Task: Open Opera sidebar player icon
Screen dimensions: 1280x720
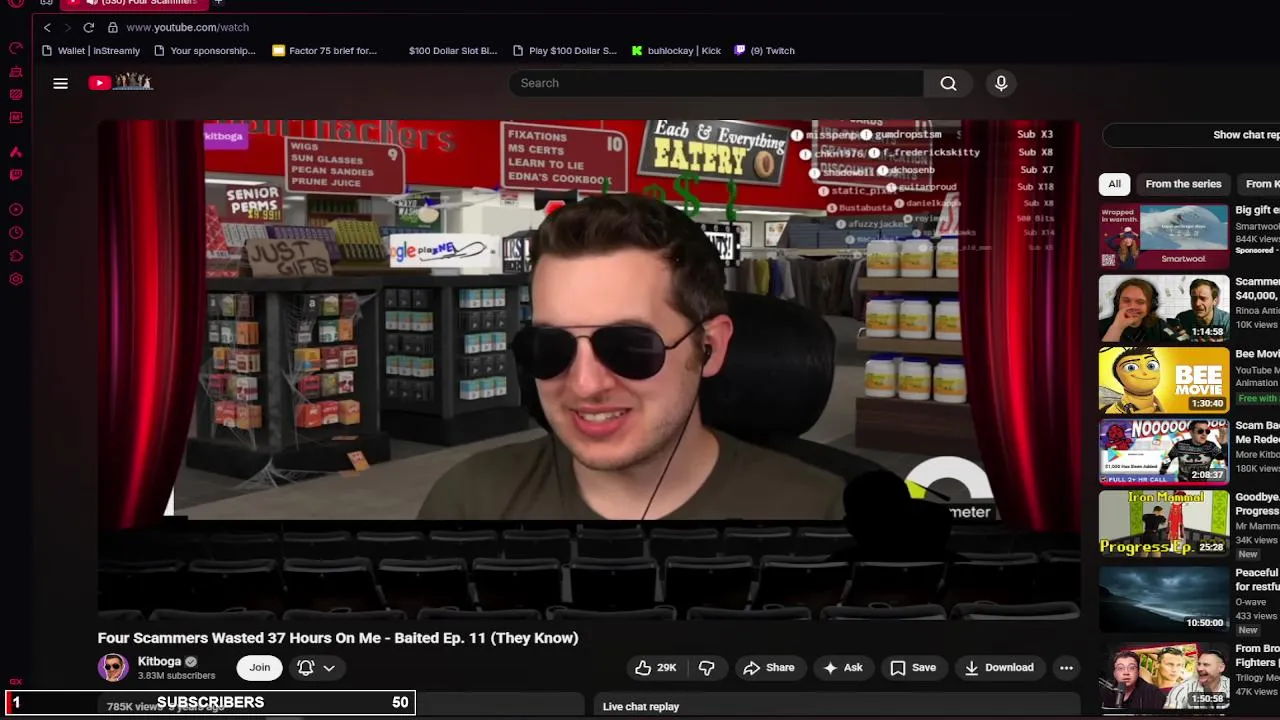Action: [16, 210]
